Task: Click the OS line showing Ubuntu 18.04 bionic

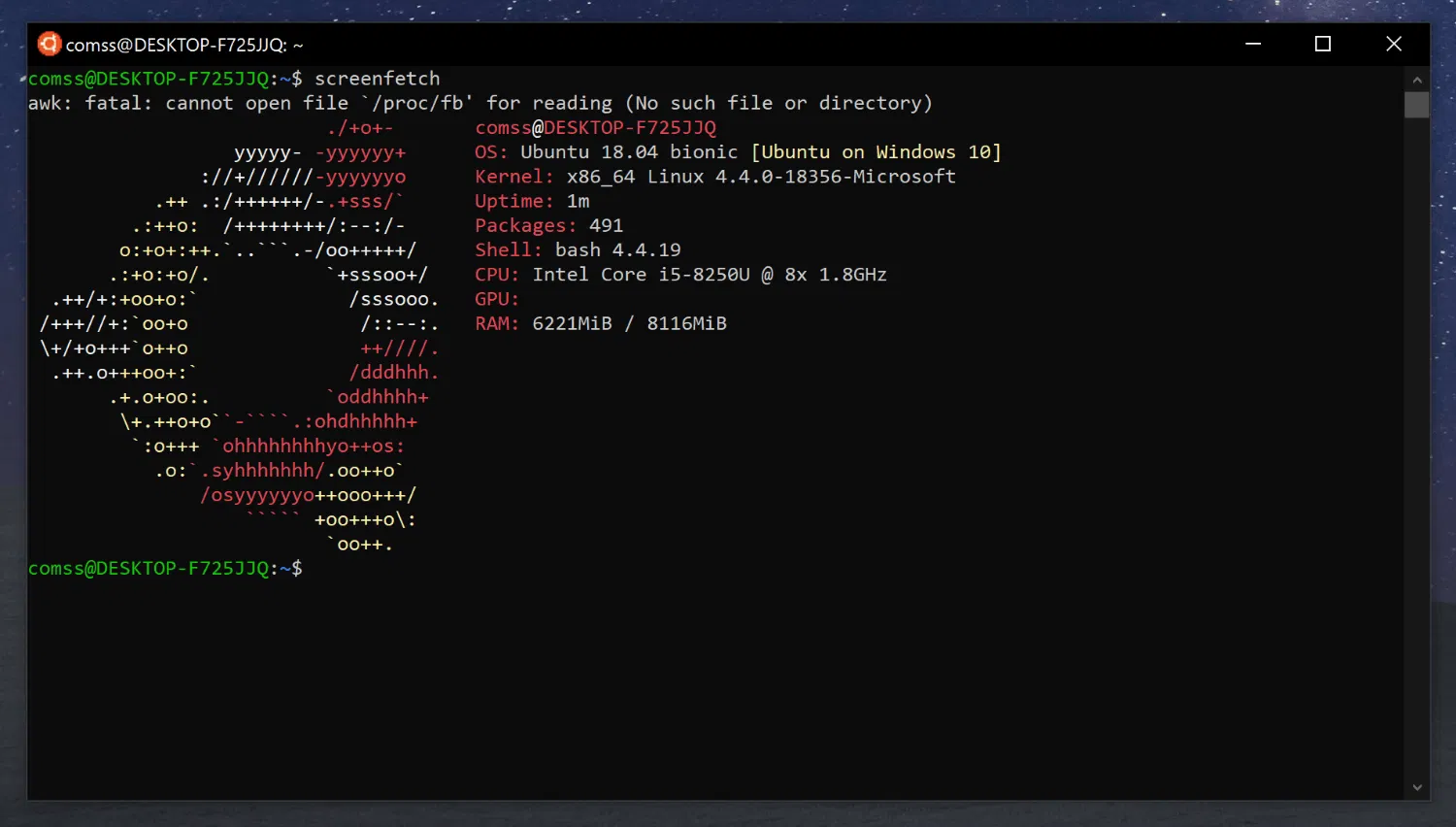Action: [738, 151]
